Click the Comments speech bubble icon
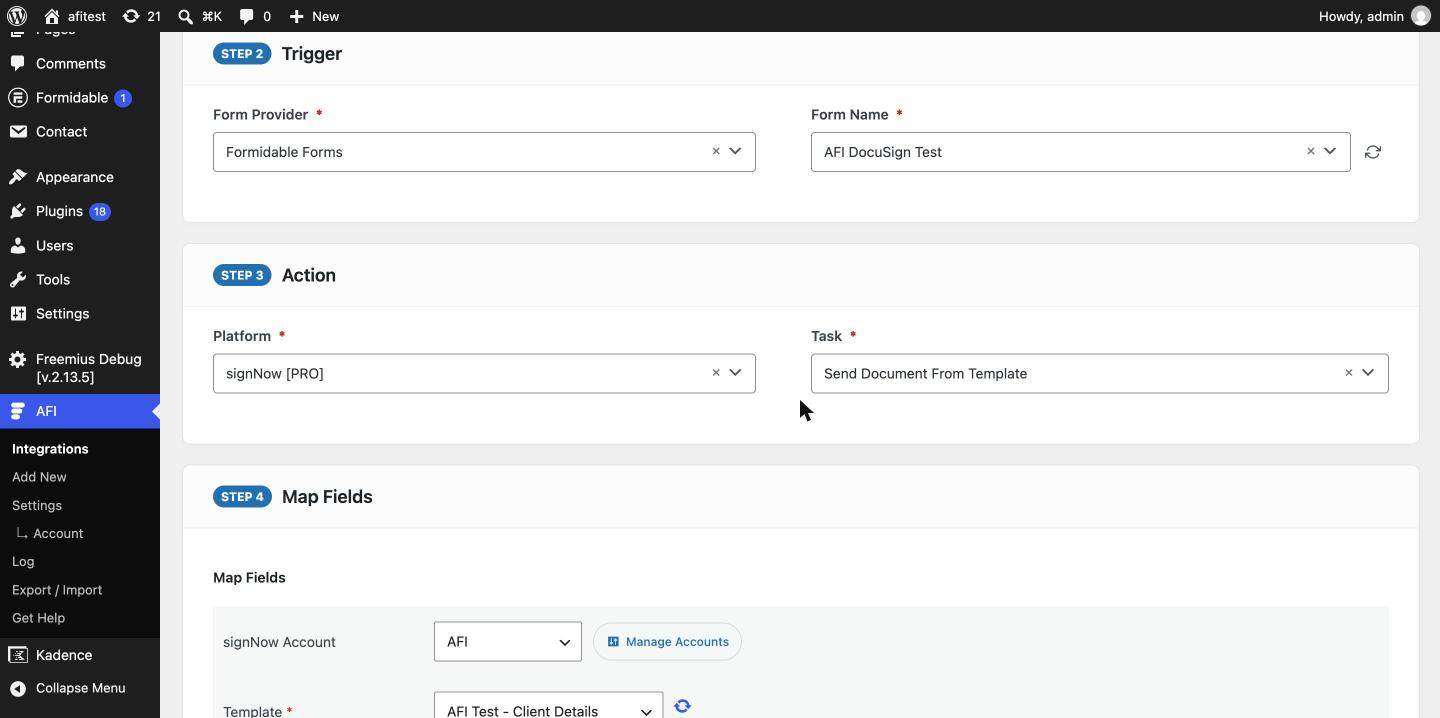Screen dimensions: 1440x718 [x=18, y=63]
